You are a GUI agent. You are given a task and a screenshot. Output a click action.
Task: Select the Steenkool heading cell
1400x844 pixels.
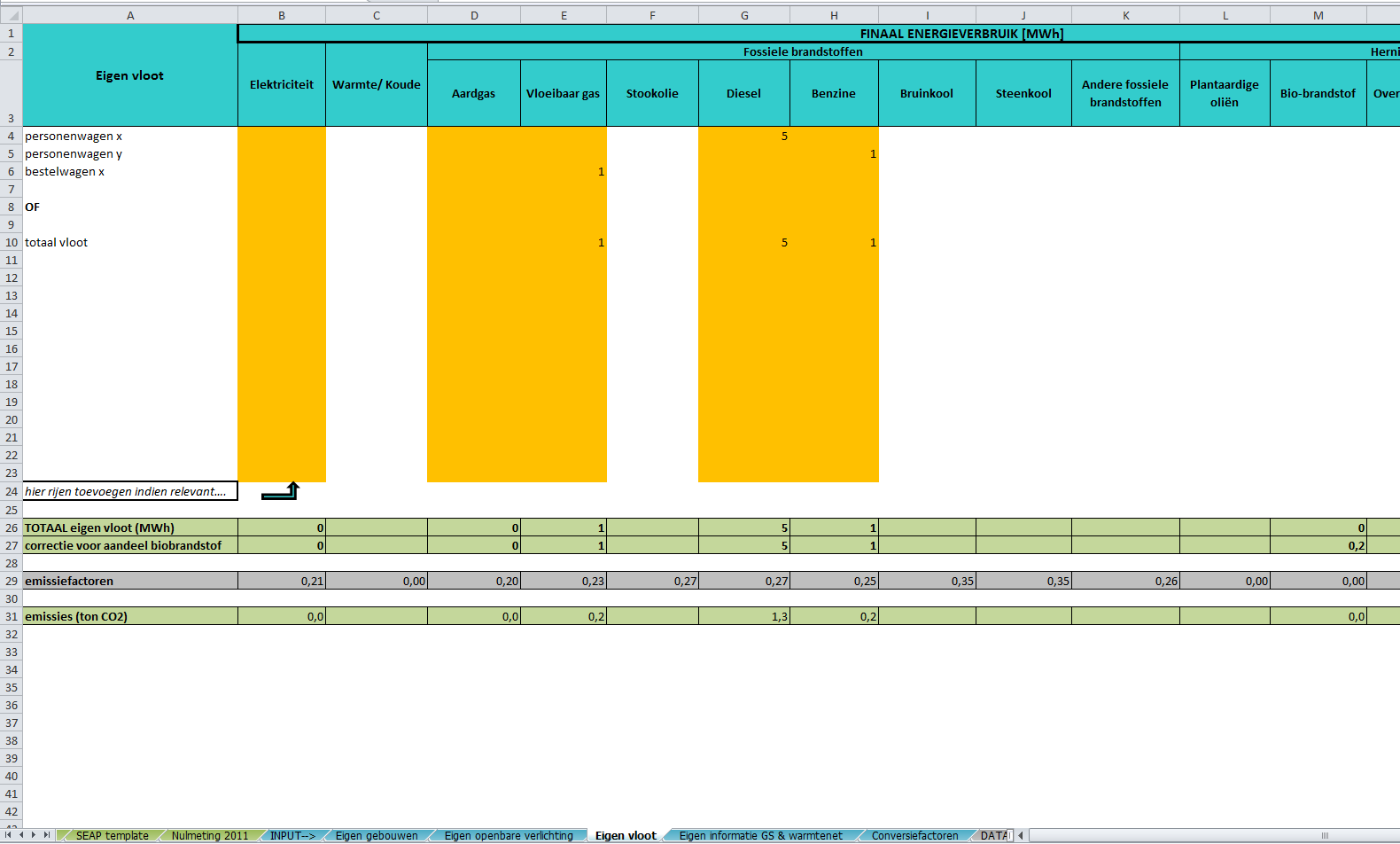pos(1023,93)
